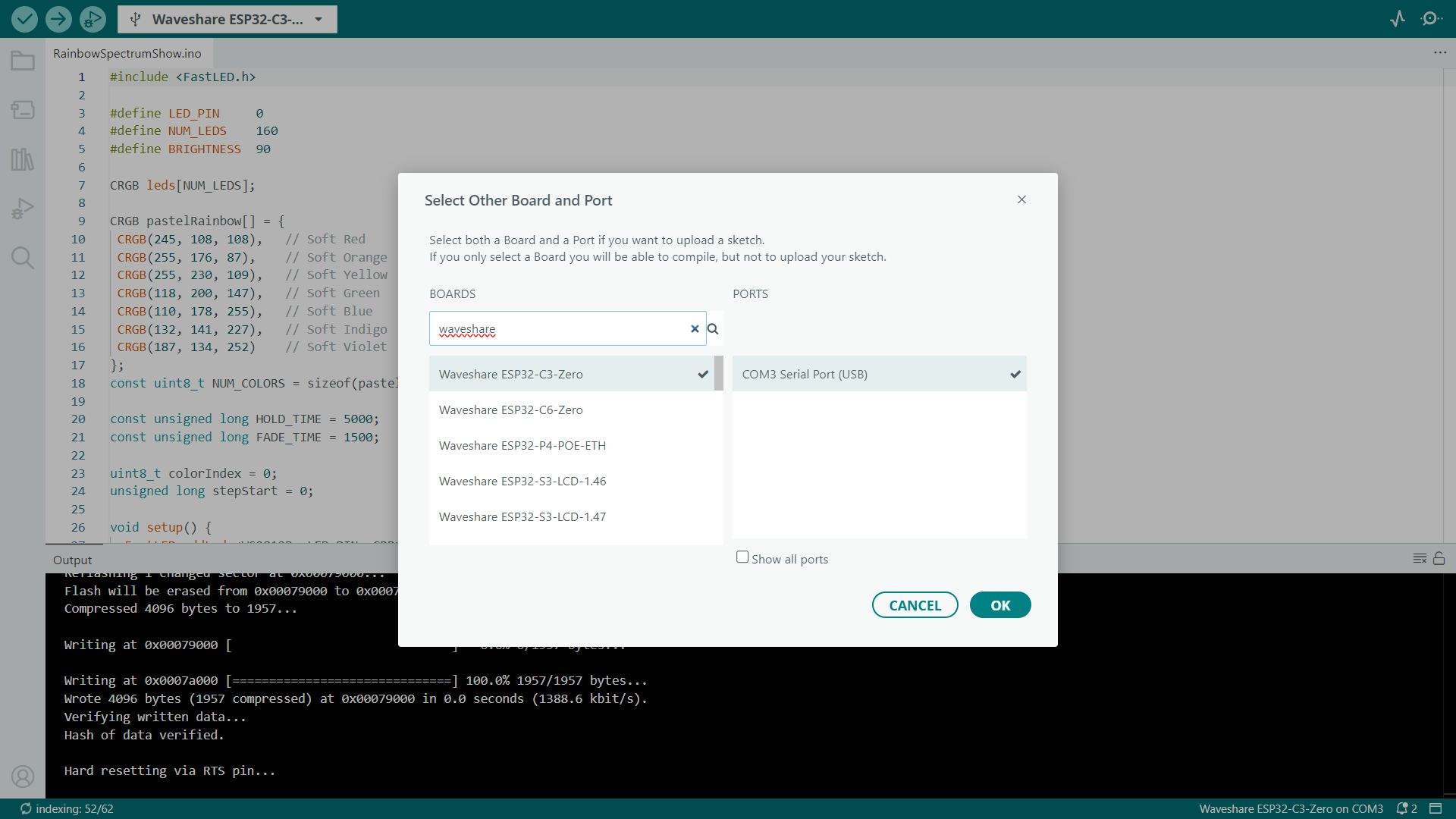Click the Waveshare ESP32-C3-Zero on COM3 status
The height and width of the screenshot is (819, 1456).
[x=1291, y=809]
